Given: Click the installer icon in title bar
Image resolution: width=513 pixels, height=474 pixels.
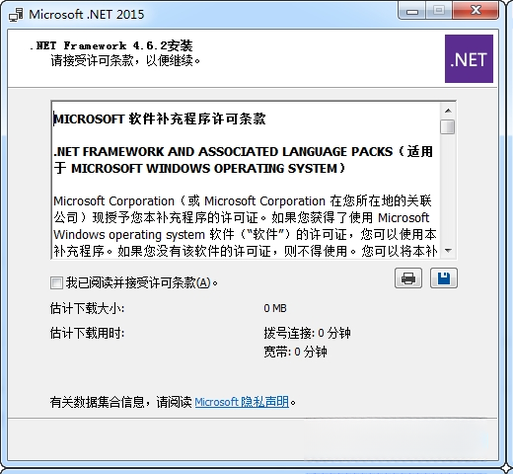Looking at the screenshot, I should (x=16, y=15).
